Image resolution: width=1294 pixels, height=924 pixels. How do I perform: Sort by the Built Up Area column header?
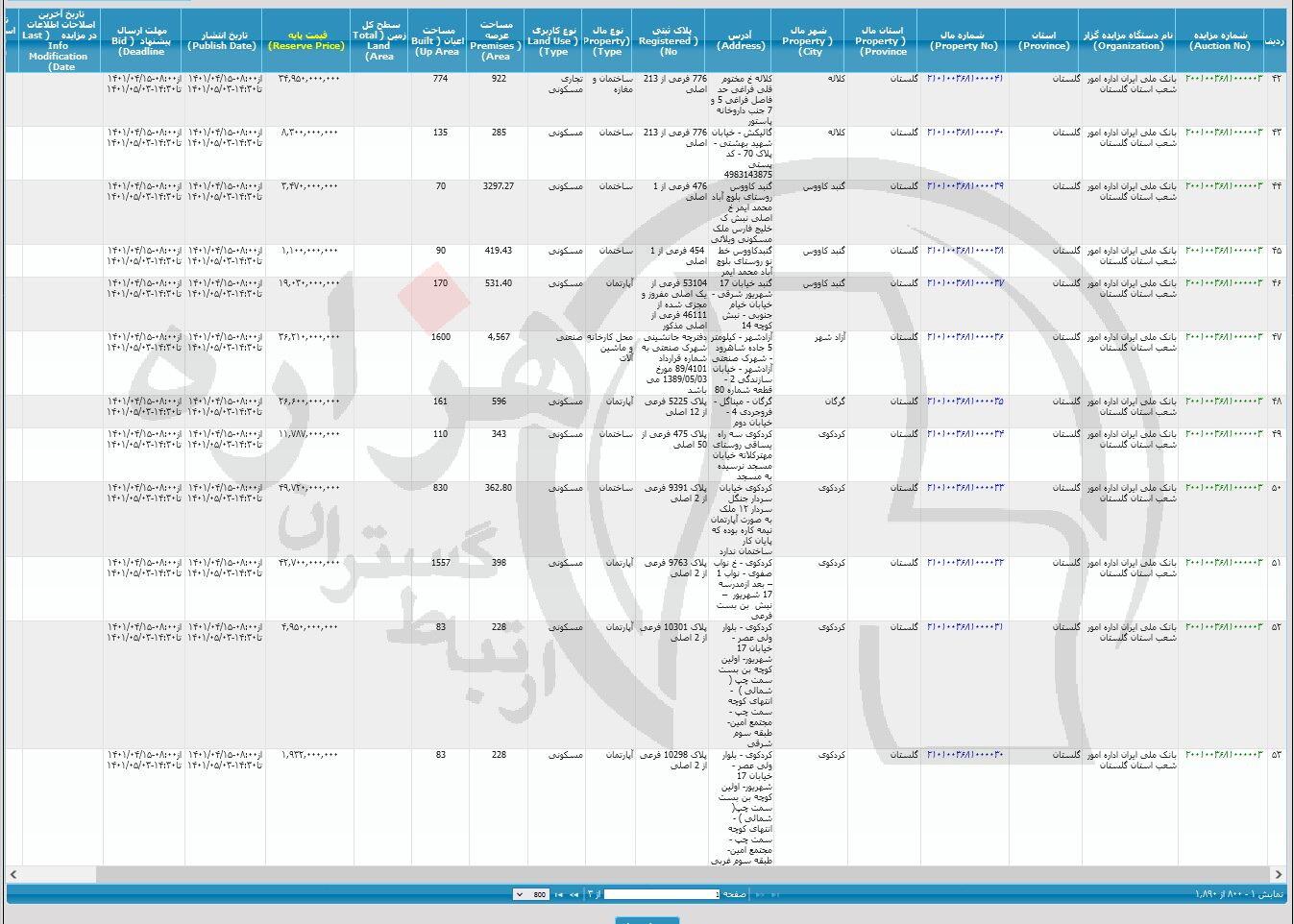coord(438,40)
